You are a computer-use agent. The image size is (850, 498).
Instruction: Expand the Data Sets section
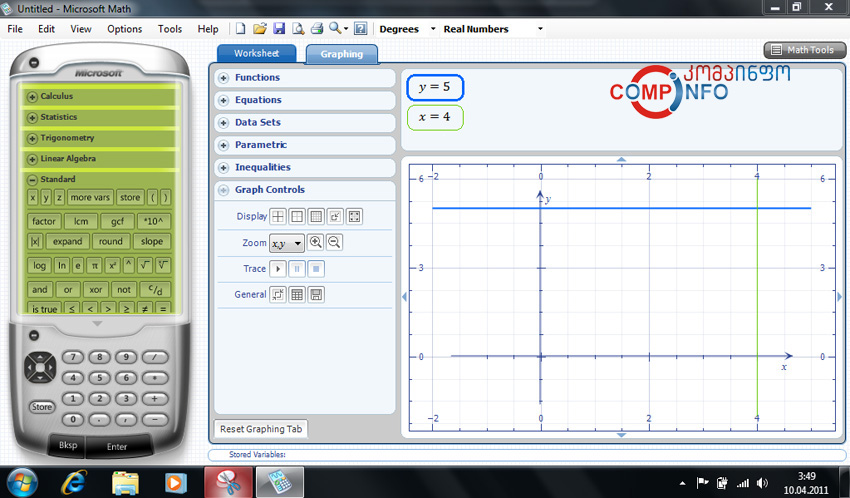(223, 123)
